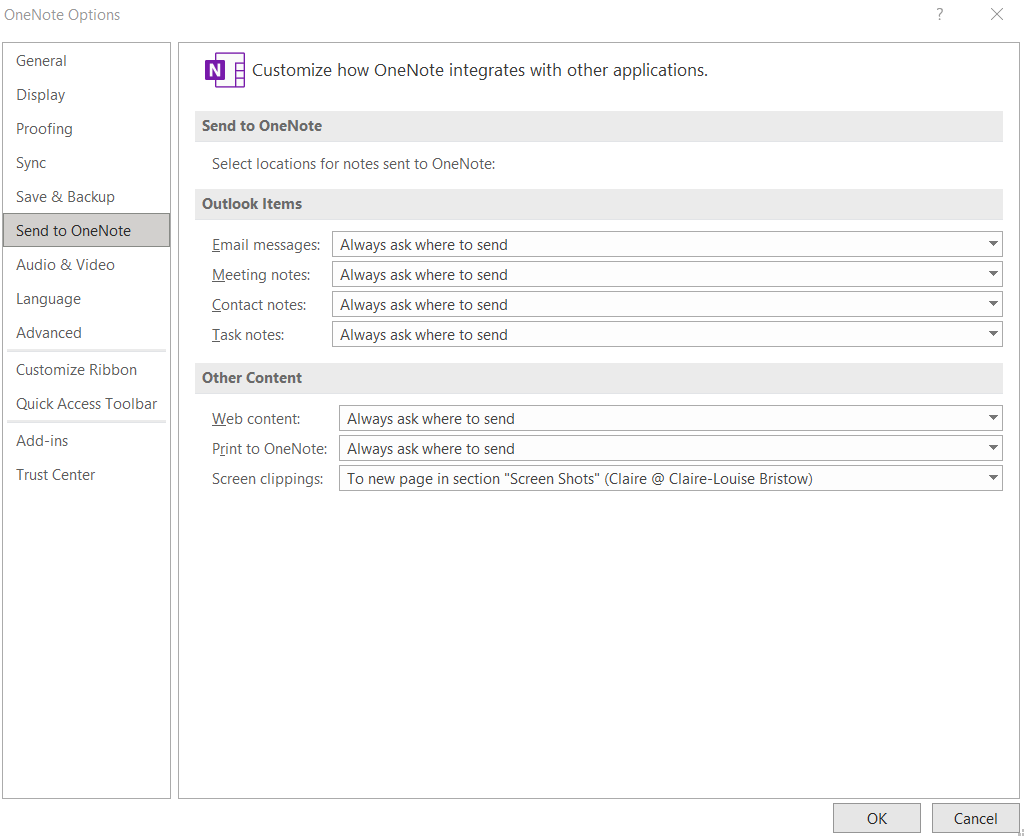Open the Contact notes dropdown list
Screen dimensions: 1024x837
pos(666,305)
